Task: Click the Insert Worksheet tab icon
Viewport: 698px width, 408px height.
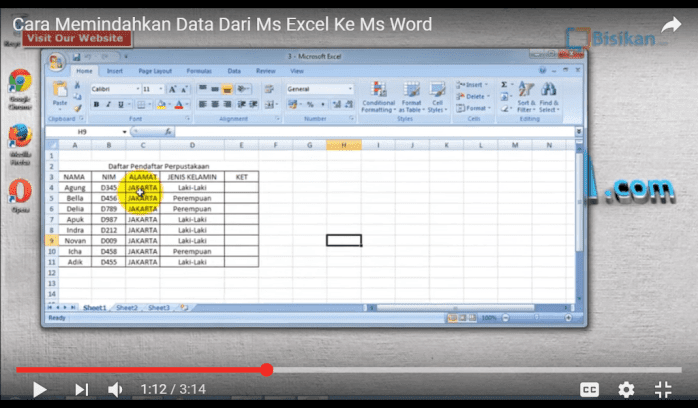Action: click(184, 307)
